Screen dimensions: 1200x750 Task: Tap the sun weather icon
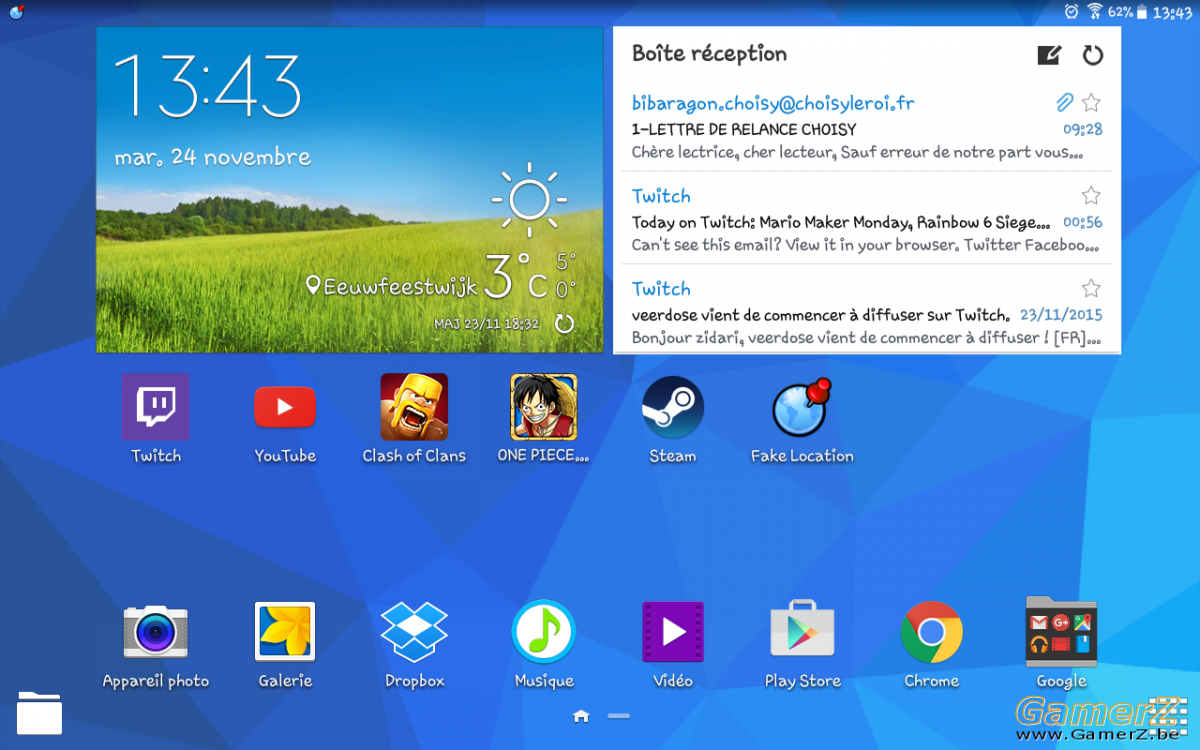529,200
